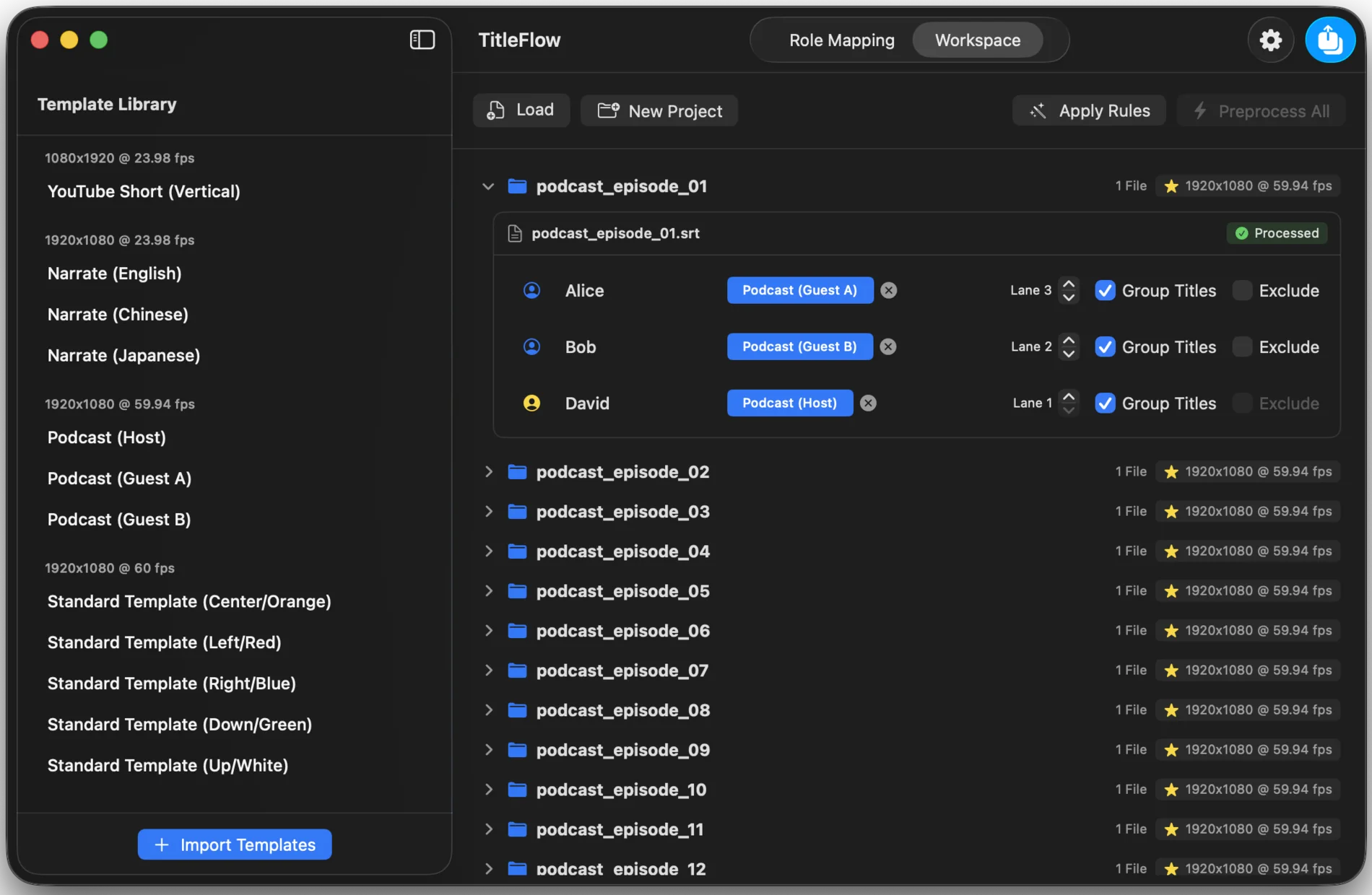This screenshot has height=895, width=1372.
Task: Click podcast_episode_04 folder icon
Action: (517, 551)
